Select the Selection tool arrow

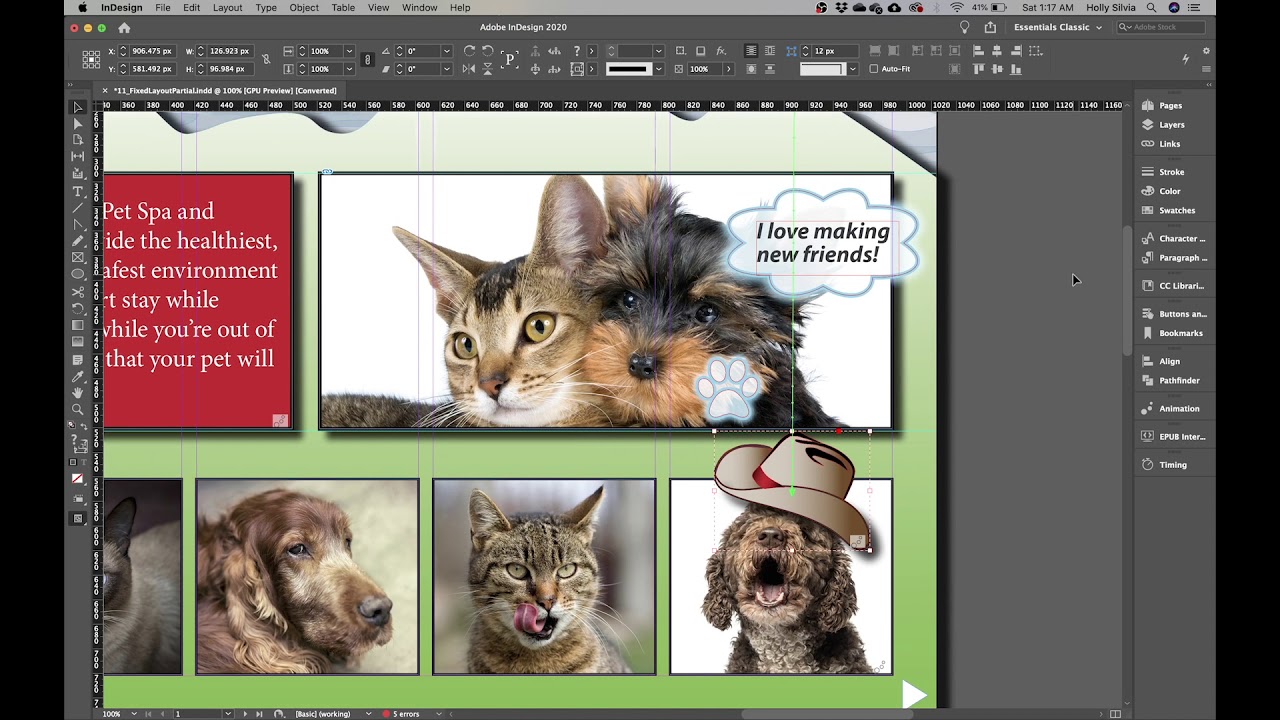click(78, 106)
